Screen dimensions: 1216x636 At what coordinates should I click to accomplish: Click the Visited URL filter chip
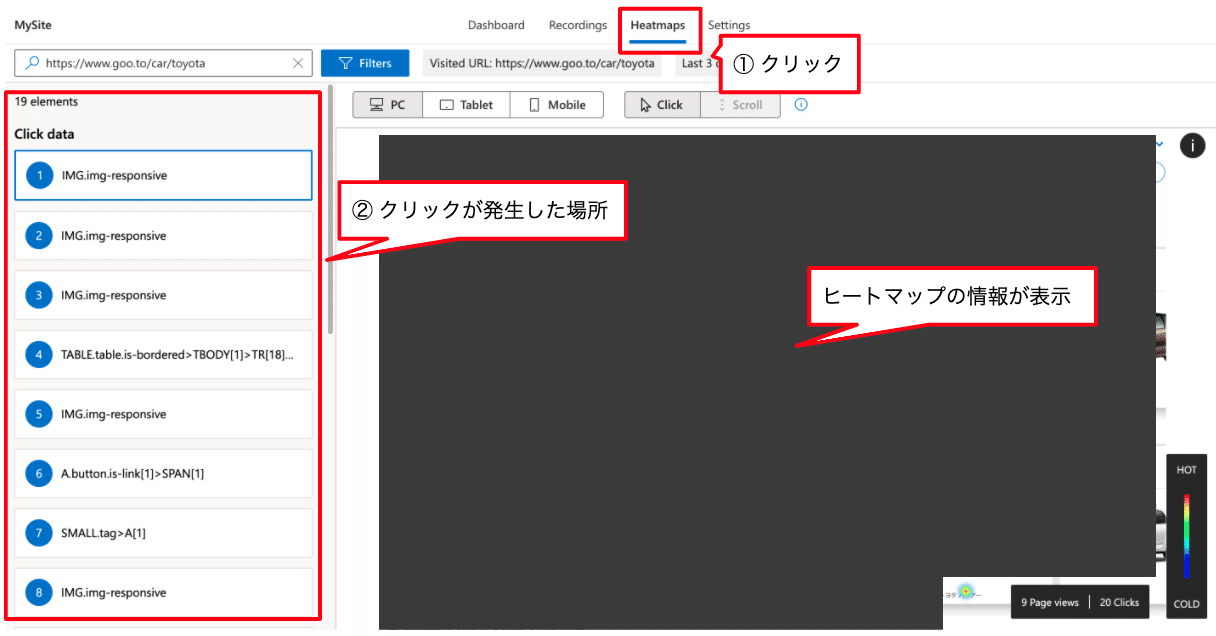point(542,63)
